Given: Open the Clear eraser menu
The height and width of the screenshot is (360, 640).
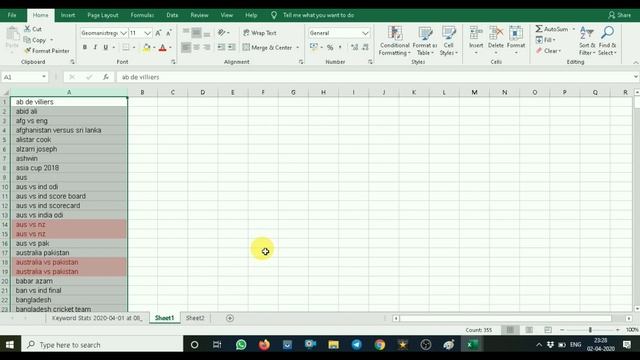Looking at the screenshot, I should pyautogui.click(x=549, y=51).
